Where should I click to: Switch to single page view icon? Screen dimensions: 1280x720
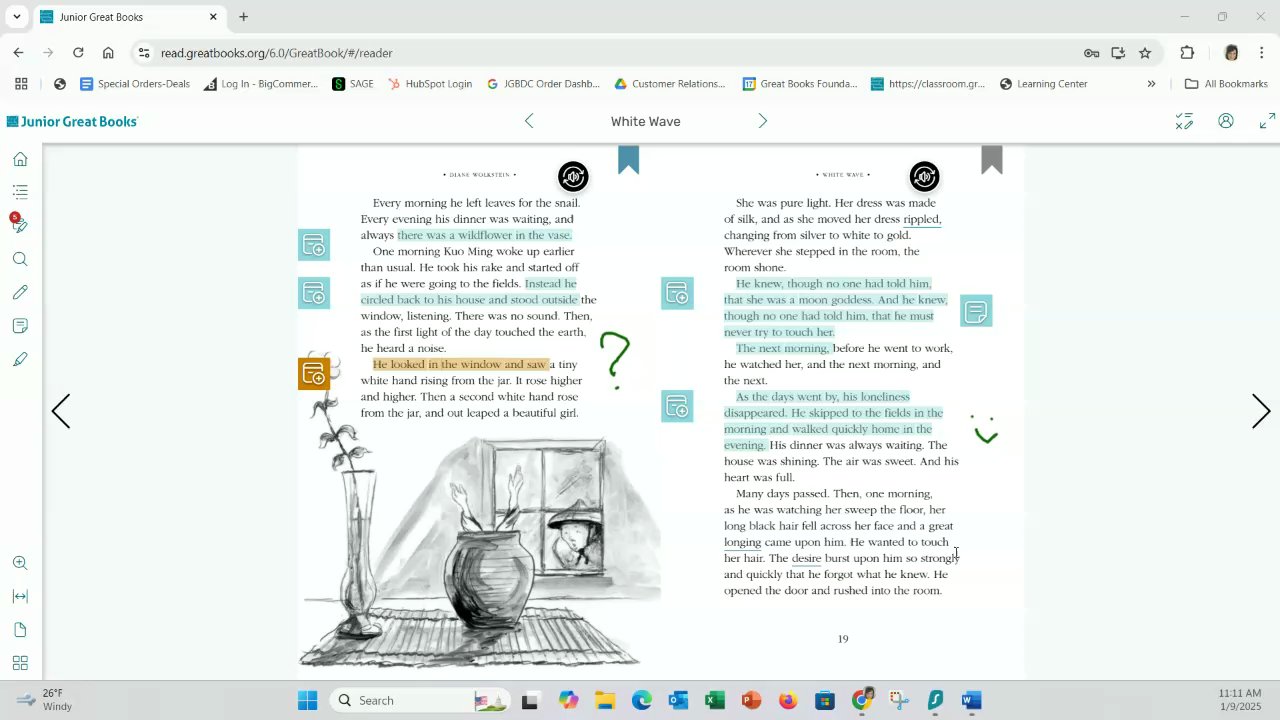(x=20, y=630)
